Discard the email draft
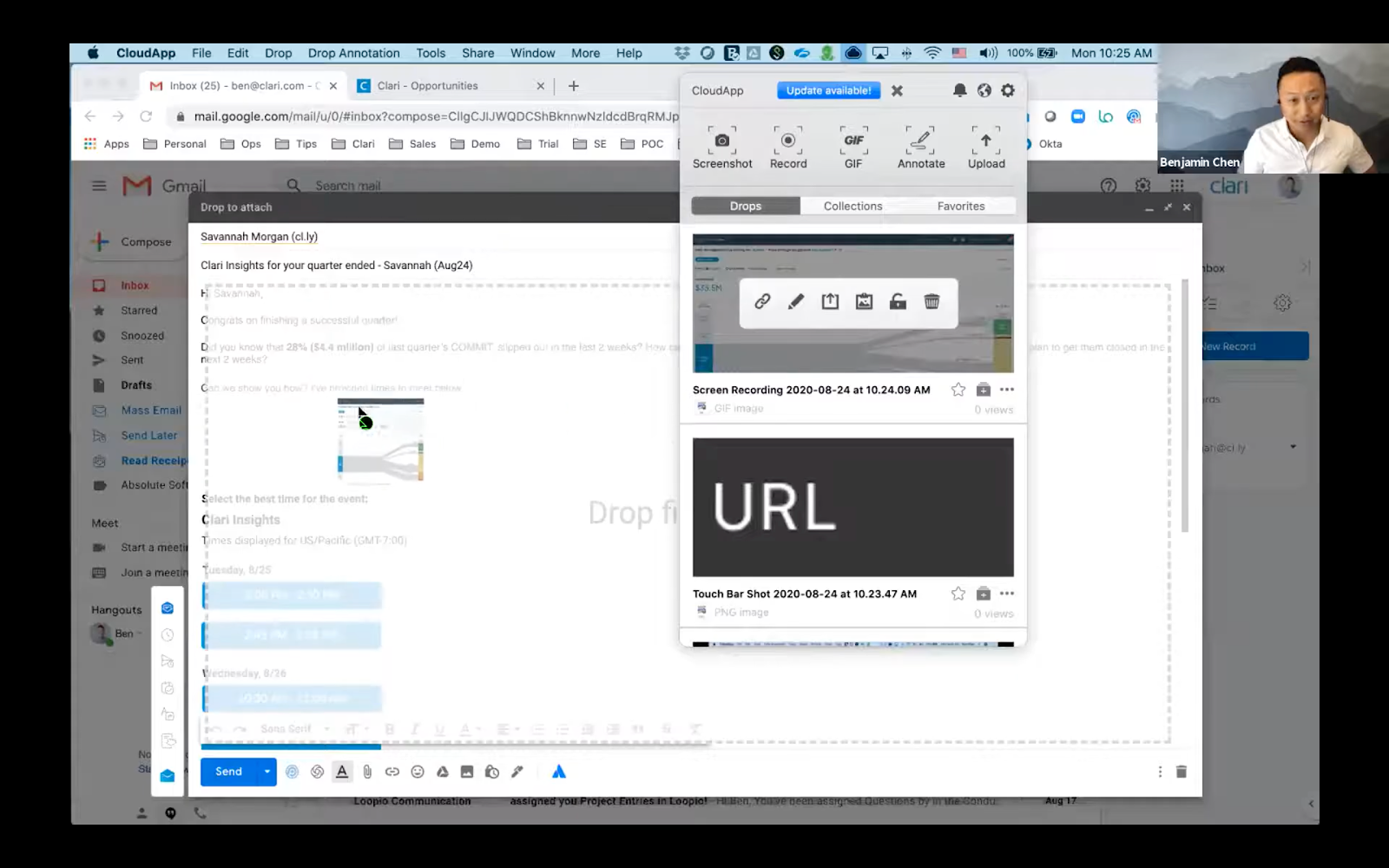Image resolution: width=1389 pixels, height=868 pixels. pos(1182,772)
